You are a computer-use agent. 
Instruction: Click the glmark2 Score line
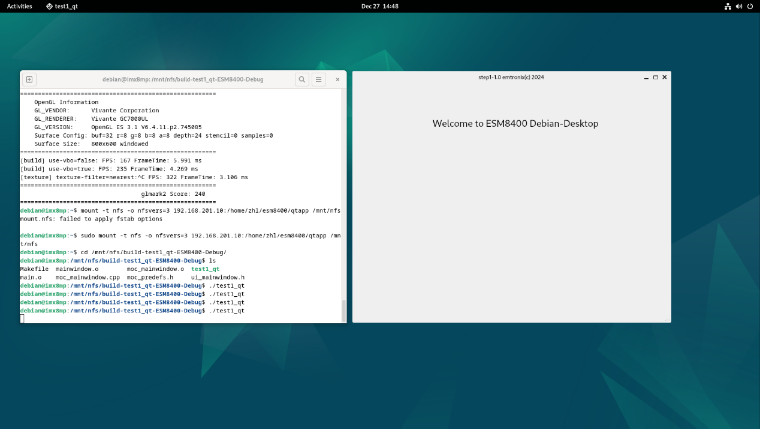(x=173, y=194)
